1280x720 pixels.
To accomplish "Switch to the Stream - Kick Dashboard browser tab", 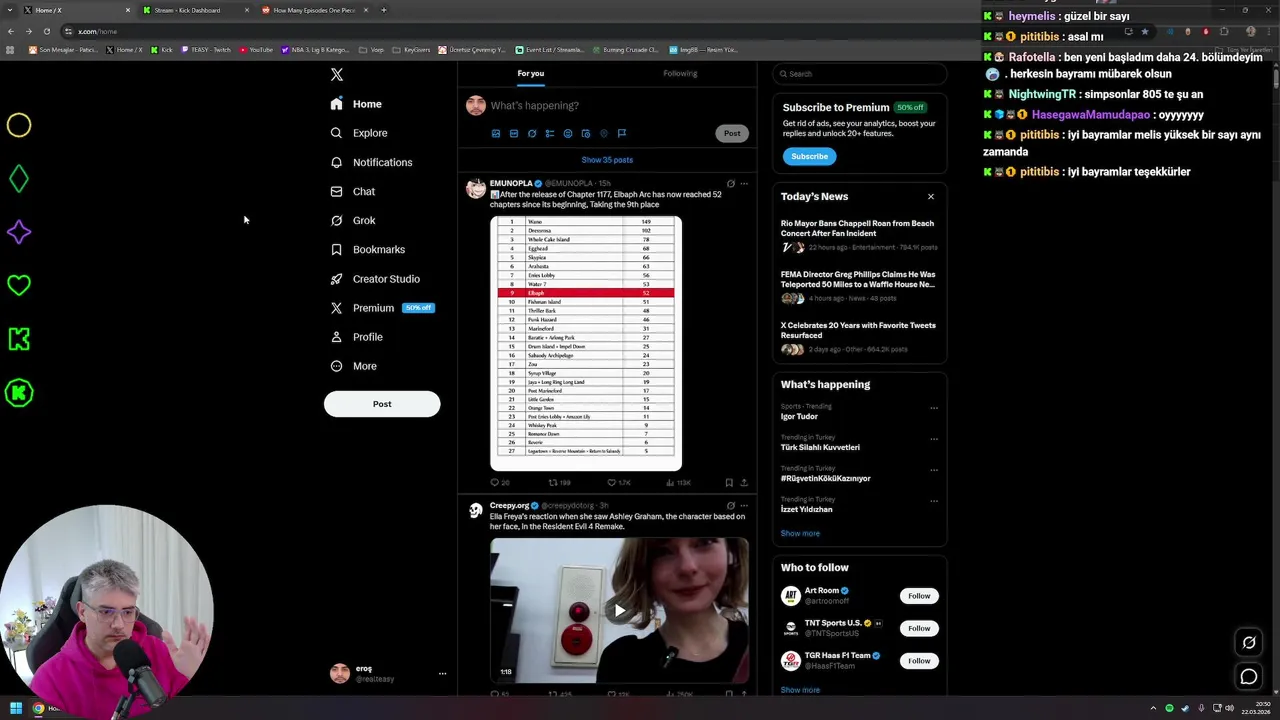I will [195, 10].
